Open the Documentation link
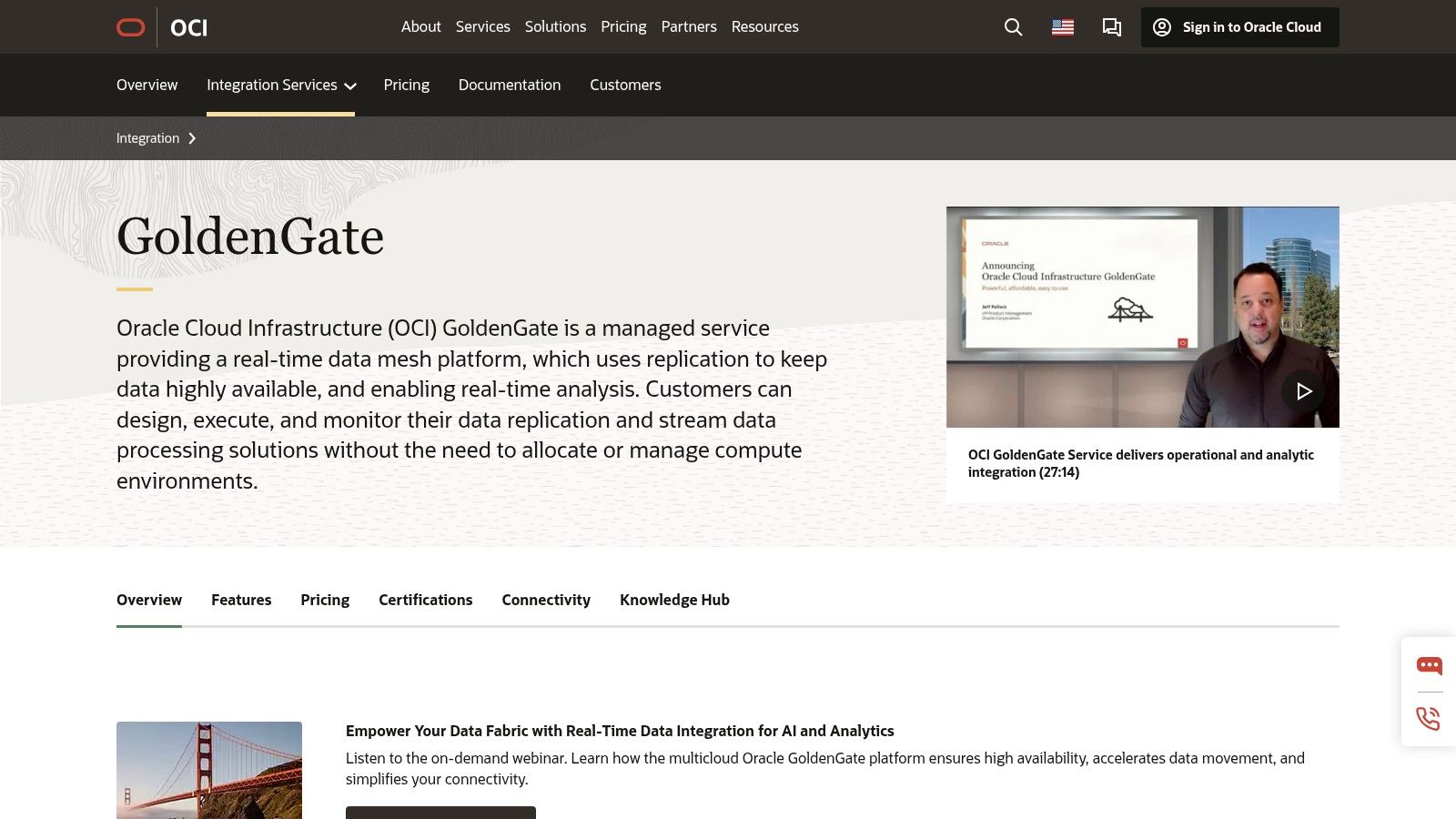The width and height of the screenshot is (1456, 819). (x=510, y=85)
